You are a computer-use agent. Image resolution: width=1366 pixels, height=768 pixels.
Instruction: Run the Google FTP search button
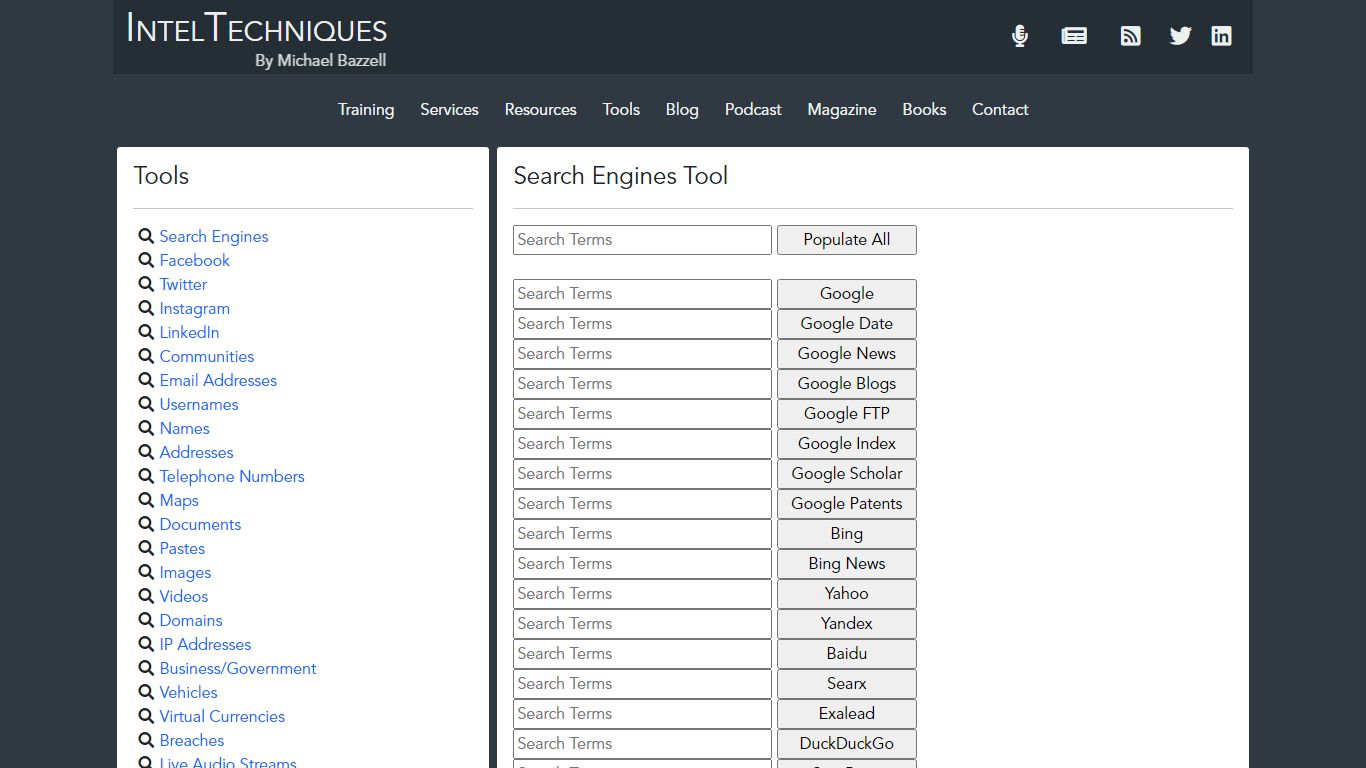point(847,414)
